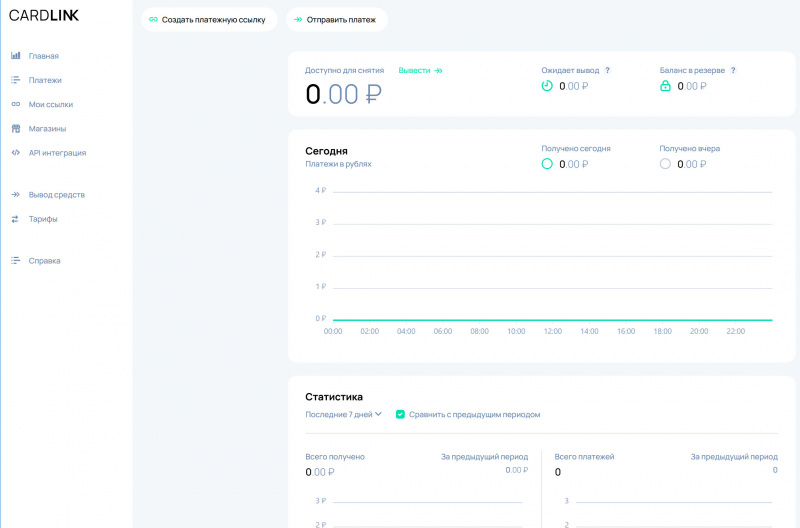Open the Платежи menu item
The width and height of the screenshot is (800, 528).
45,80
